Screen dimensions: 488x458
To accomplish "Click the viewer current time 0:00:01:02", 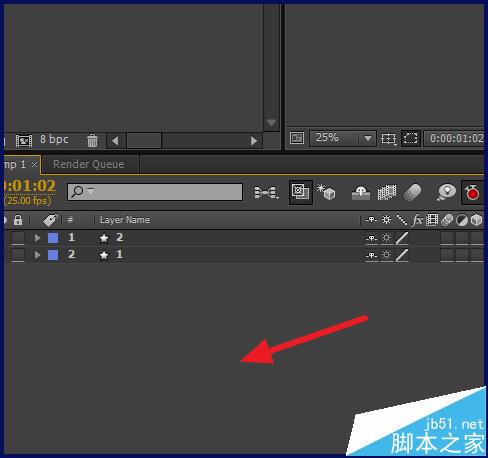I will pos(455,138).
